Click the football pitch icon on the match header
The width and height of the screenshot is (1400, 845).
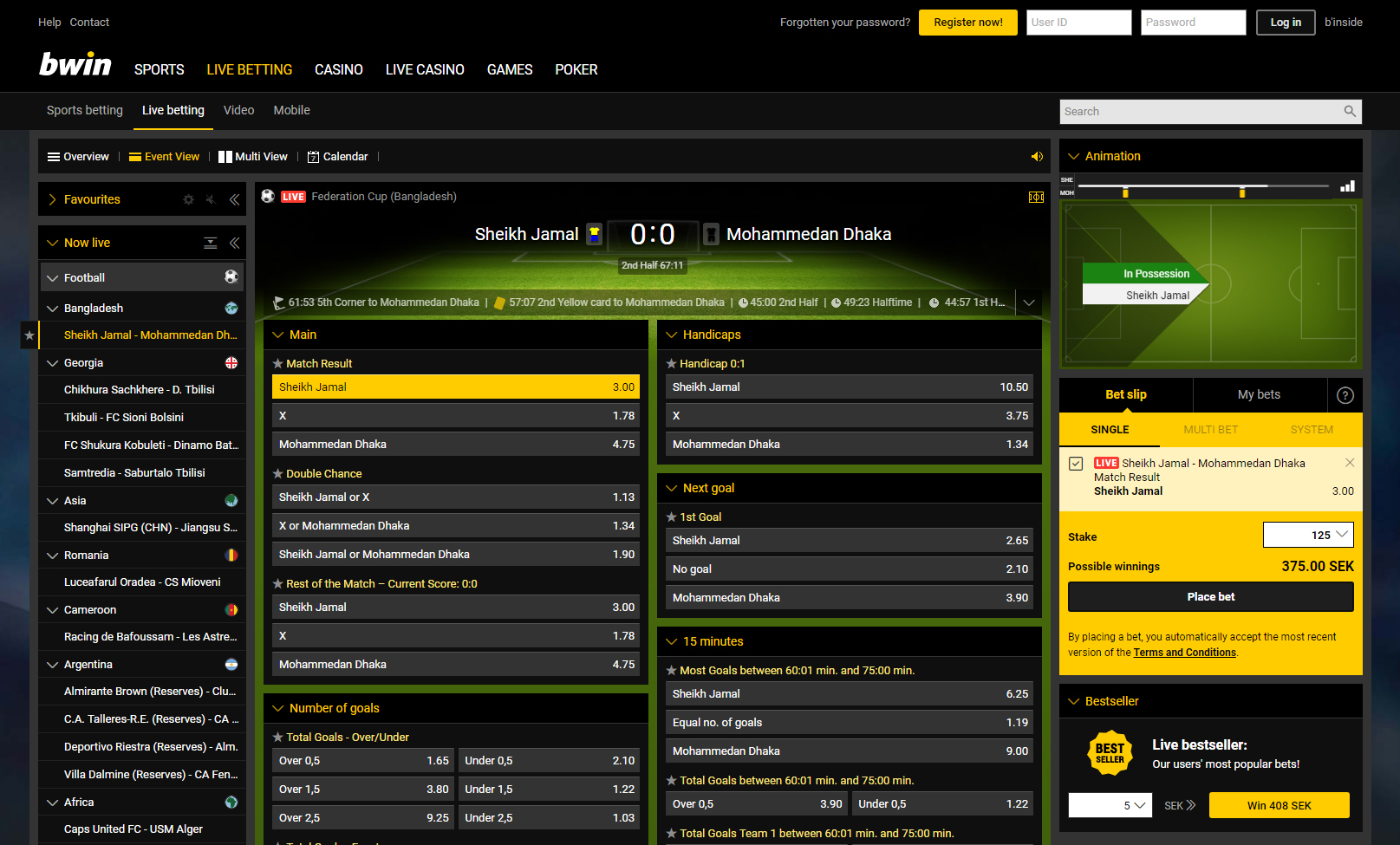[x=1036, y=197]
